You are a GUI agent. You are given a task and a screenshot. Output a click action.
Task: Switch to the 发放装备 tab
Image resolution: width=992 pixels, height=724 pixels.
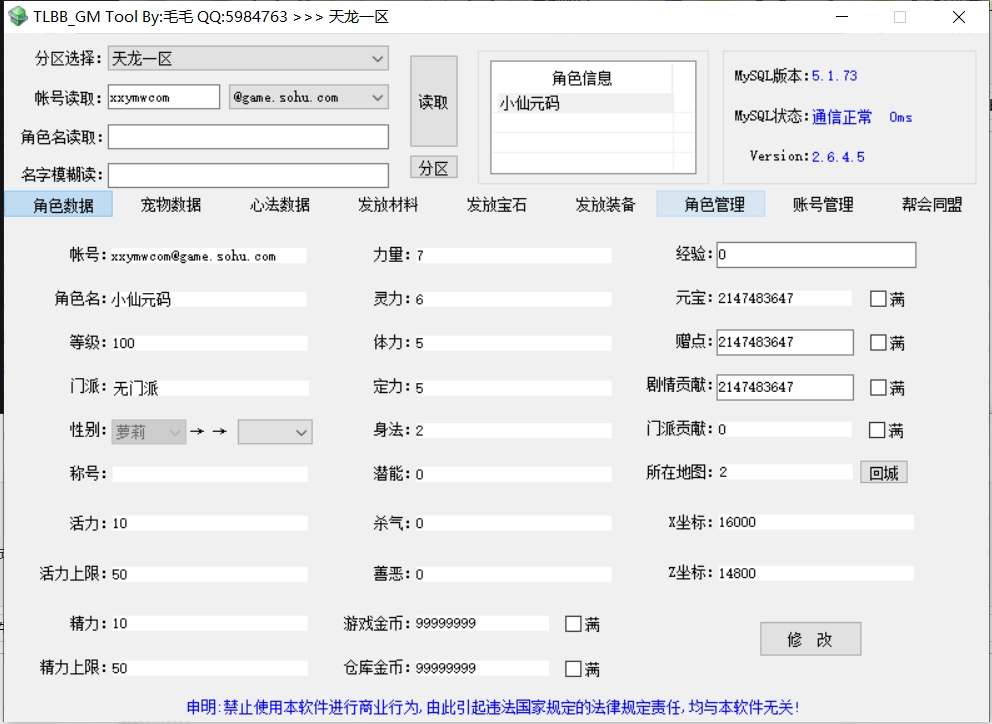605,204
